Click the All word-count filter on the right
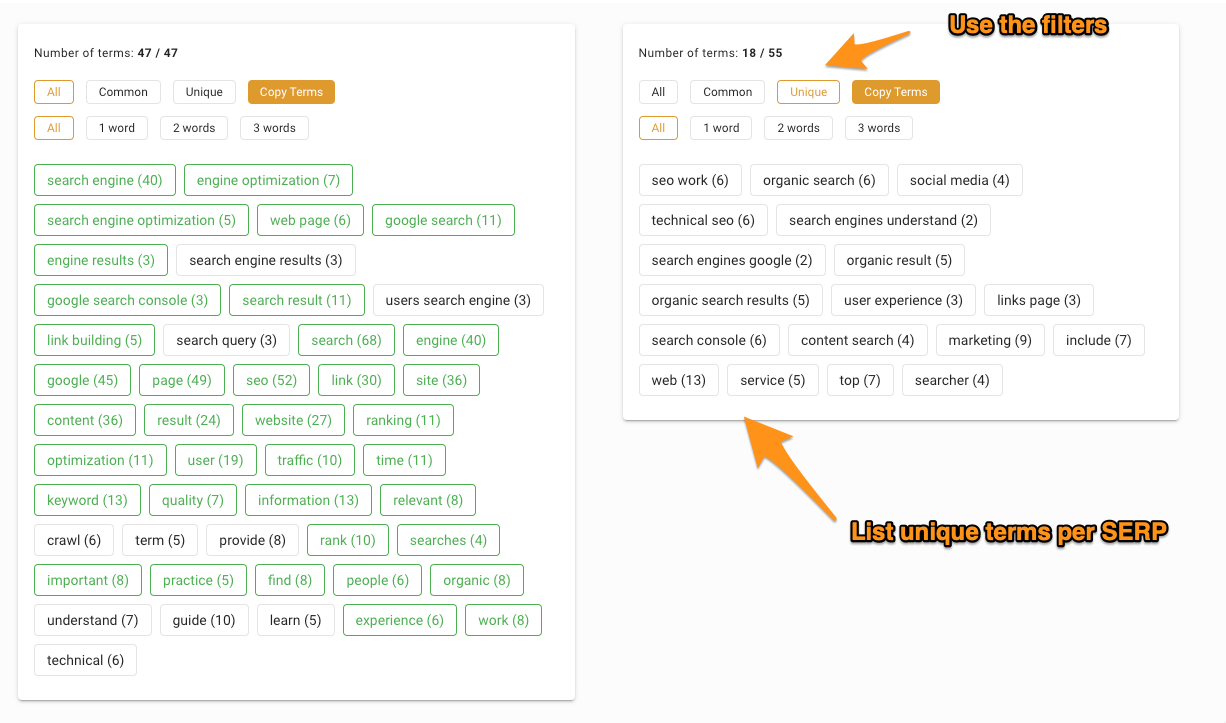The width and height of the screenshot is (1226, 723). [x=658, y=127]
